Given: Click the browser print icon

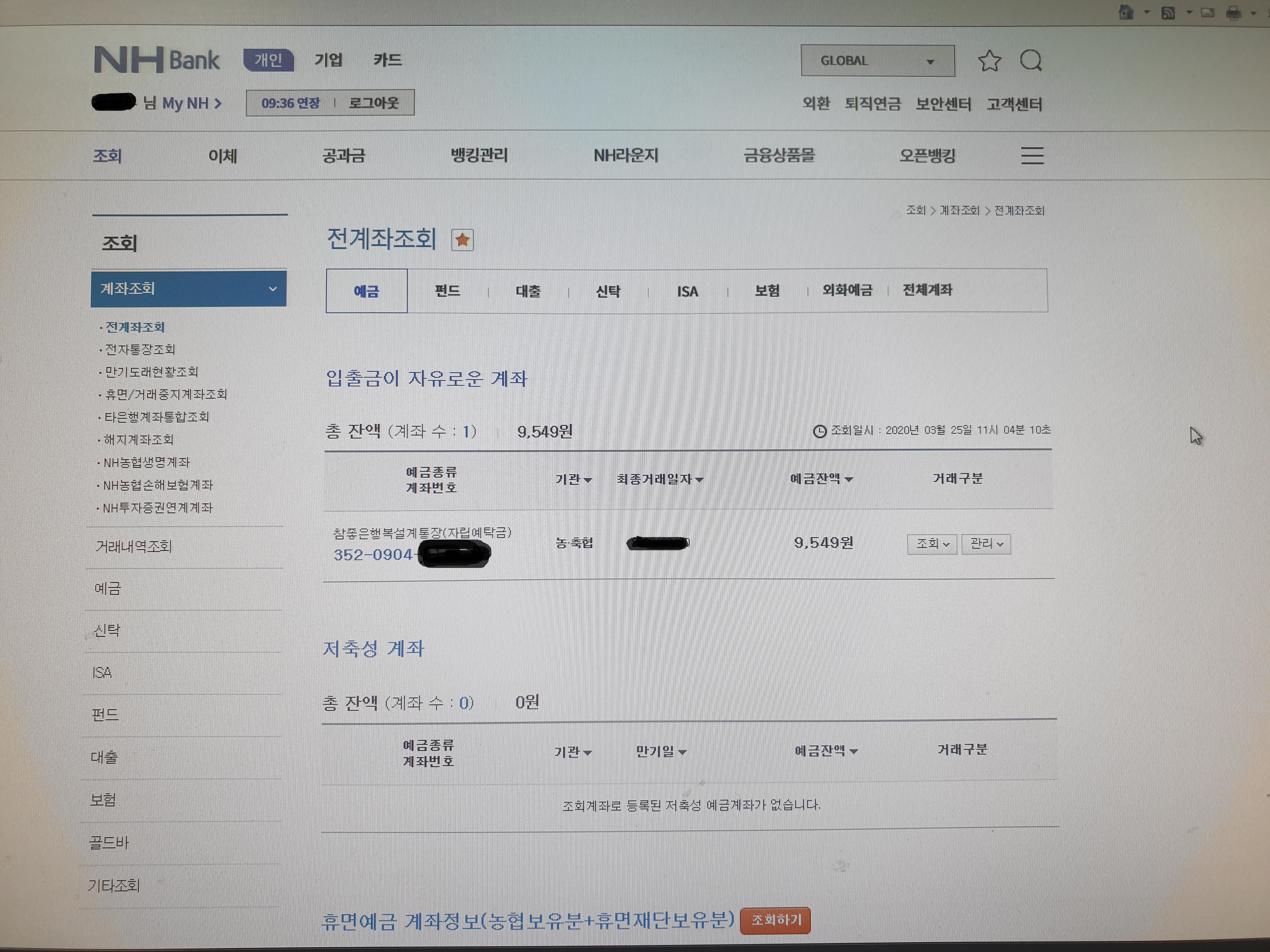Looking at the screenshot, I should pyautogui.click(x=1233, y=13).
